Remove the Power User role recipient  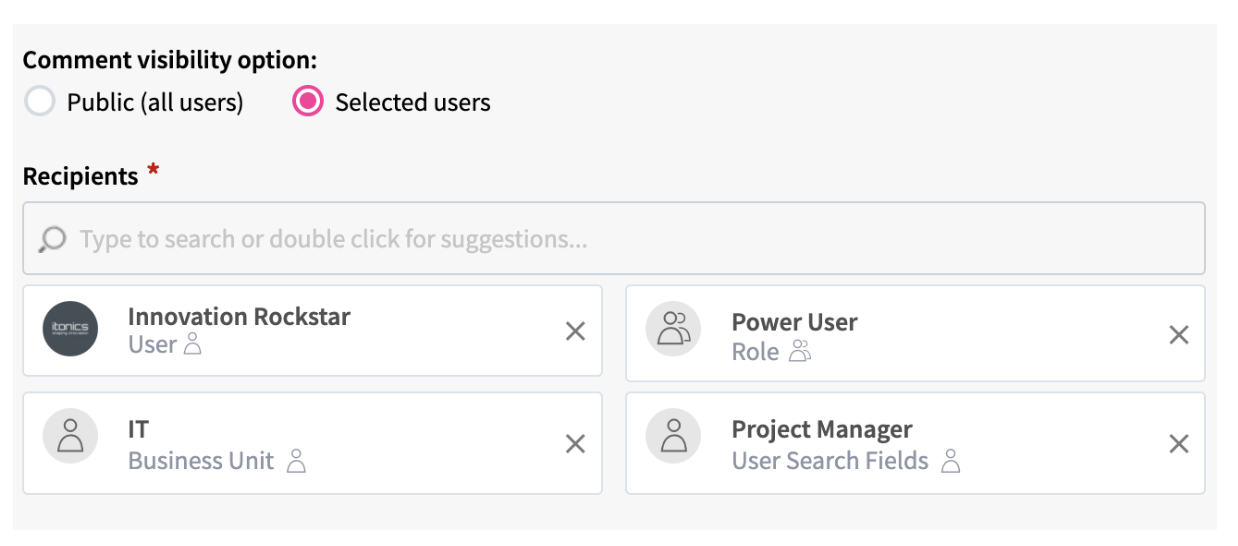pyautogui.click(x=1179, y=335)
